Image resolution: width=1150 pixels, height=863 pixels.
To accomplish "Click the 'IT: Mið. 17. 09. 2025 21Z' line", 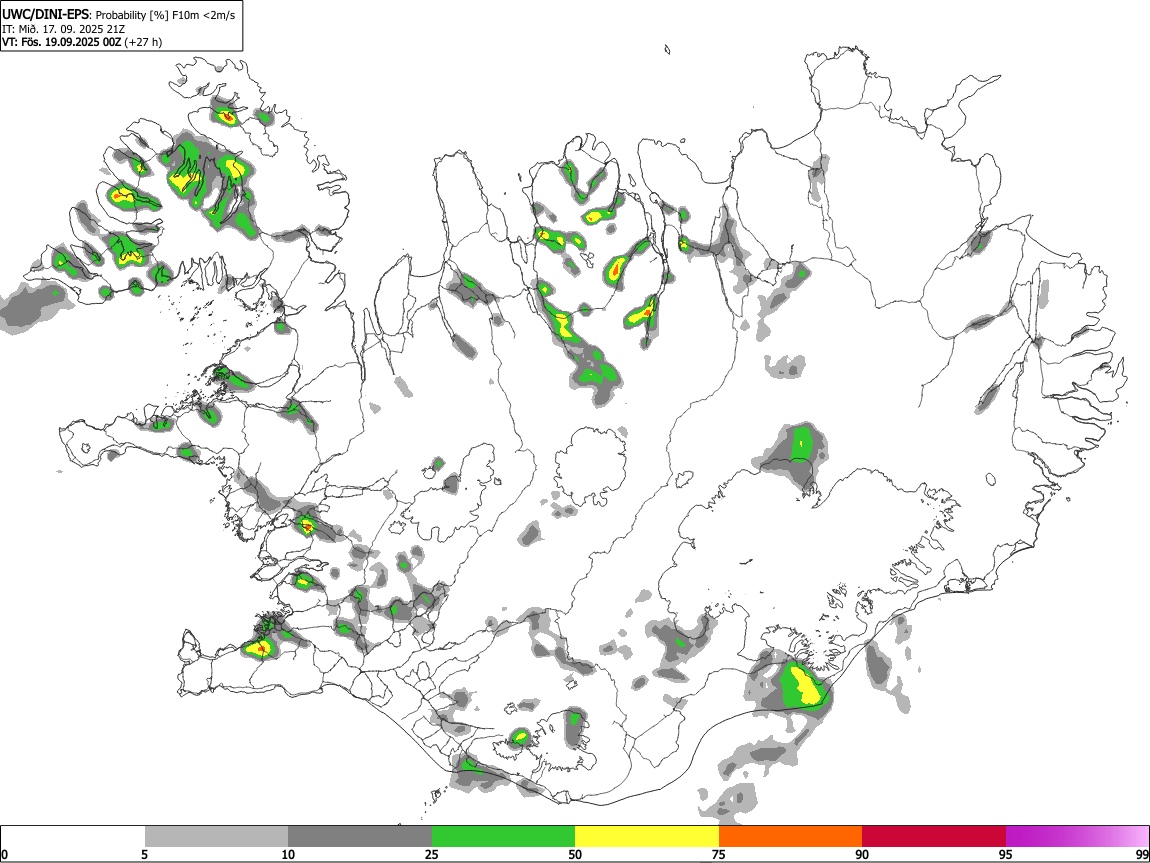I will [x=63, y=29].
